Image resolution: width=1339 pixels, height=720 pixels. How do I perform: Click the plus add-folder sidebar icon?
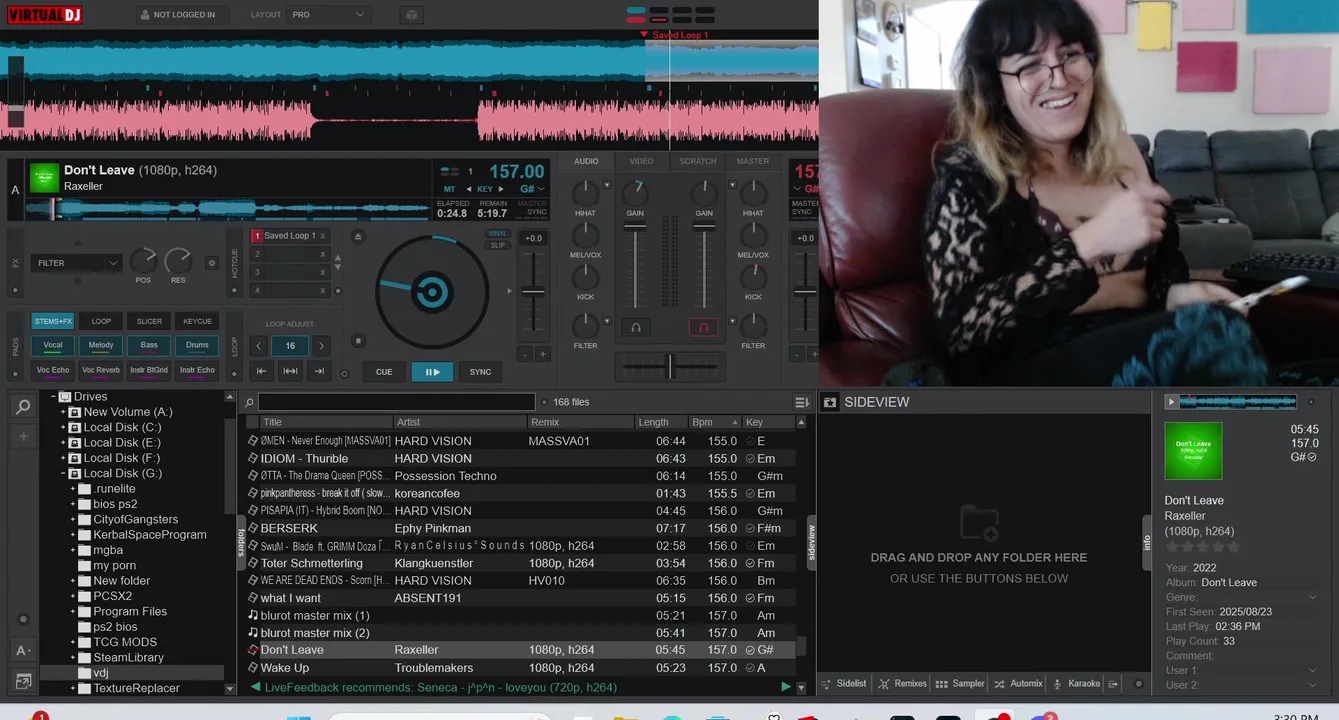click(23, 437)
